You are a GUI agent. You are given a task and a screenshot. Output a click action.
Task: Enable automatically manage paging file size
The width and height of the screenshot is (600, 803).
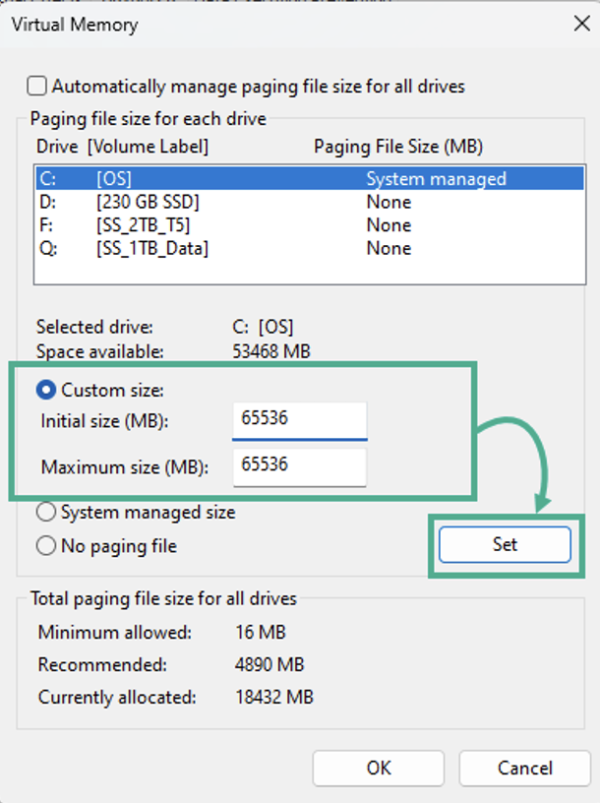[x=36, y=86]
